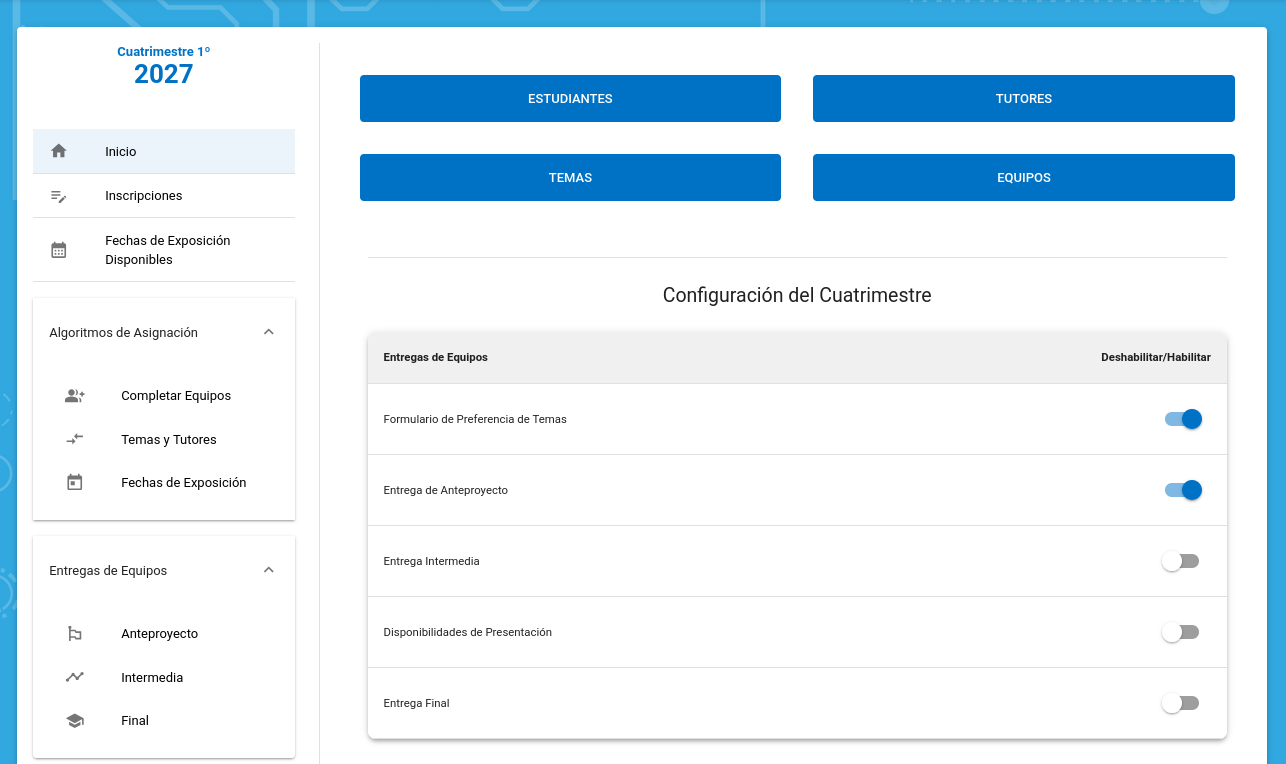Screen dimensions: 1286x764
Task: Click the calendar icon for Fechas de Exposición Disponibles
Action: click(59, 250)
